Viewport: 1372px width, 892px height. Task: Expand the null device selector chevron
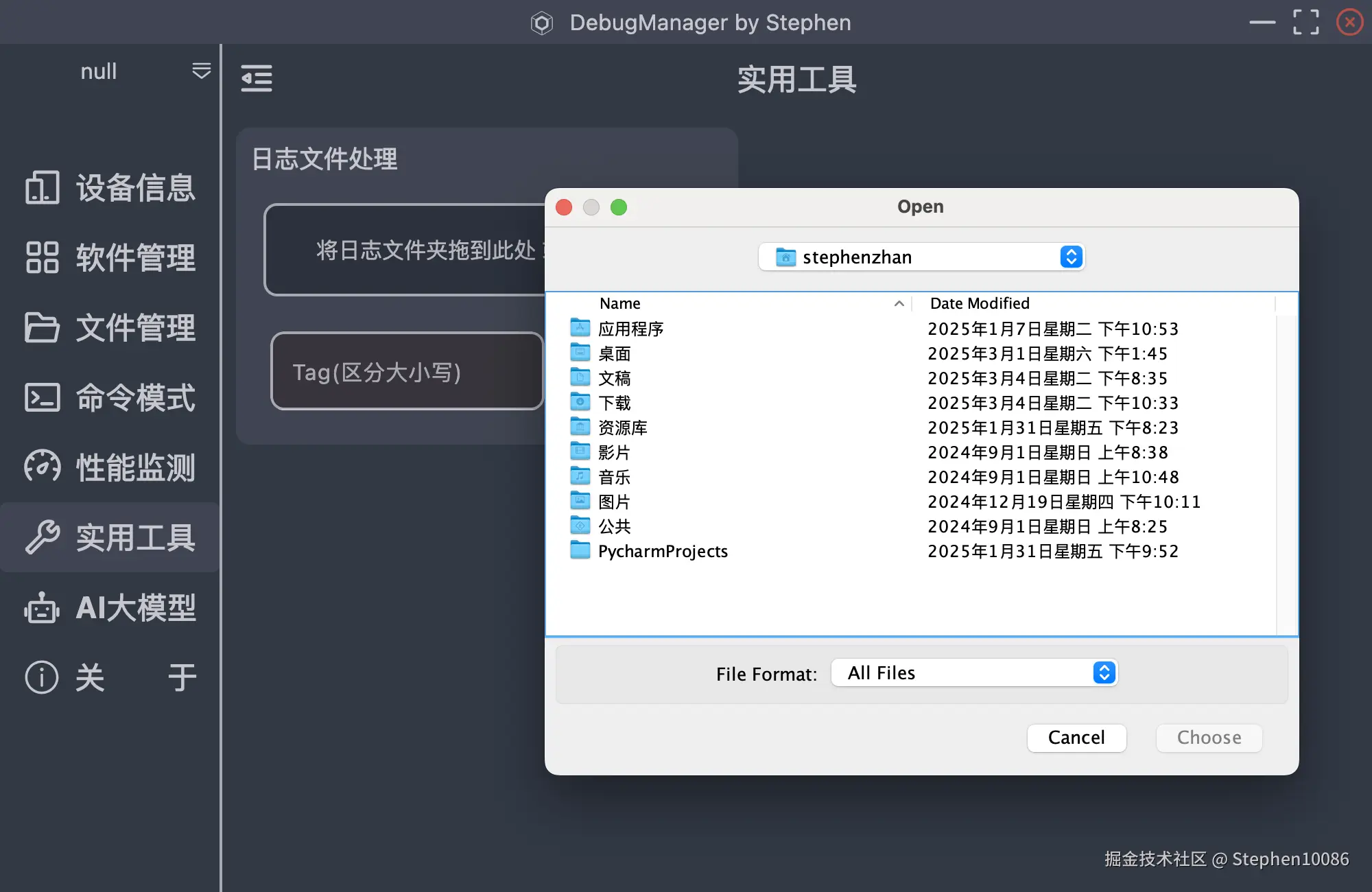coord(200,71)
